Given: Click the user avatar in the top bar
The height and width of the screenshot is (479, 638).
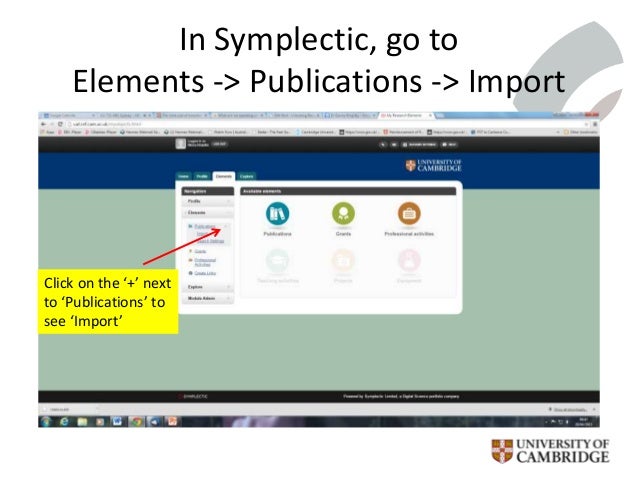Looking at the screenshot, I should click(180, 144).
